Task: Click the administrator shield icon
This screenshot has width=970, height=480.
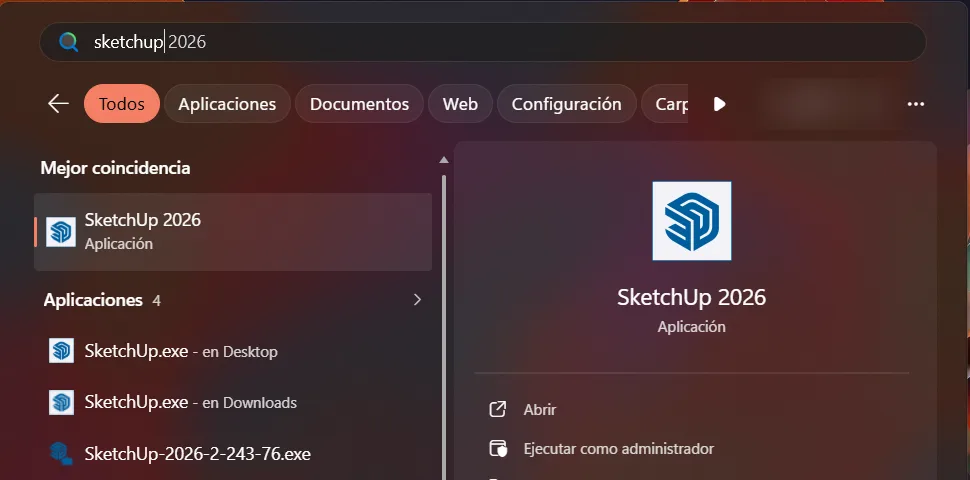Action: tap(498, 448)
